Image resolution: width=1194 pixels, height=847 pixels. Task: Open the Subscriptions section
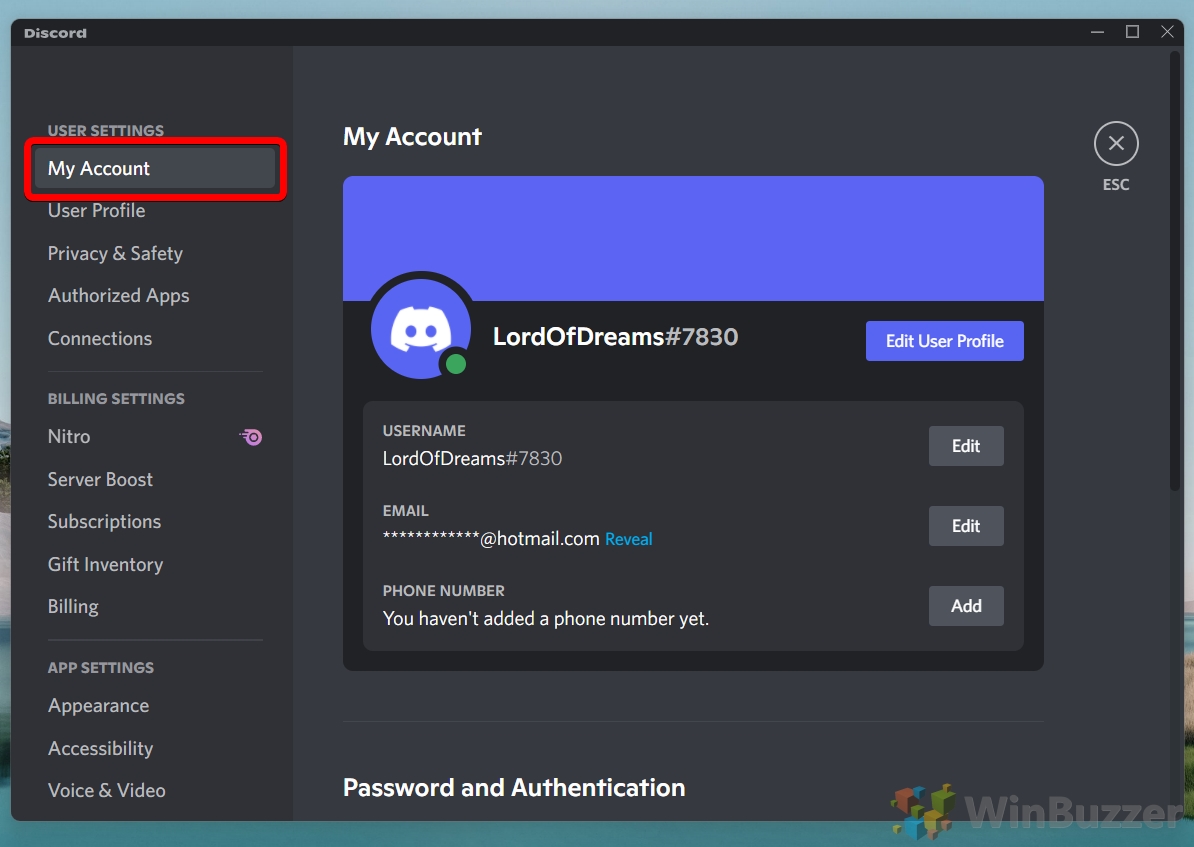pyautogui.click(x=104, y=521)
